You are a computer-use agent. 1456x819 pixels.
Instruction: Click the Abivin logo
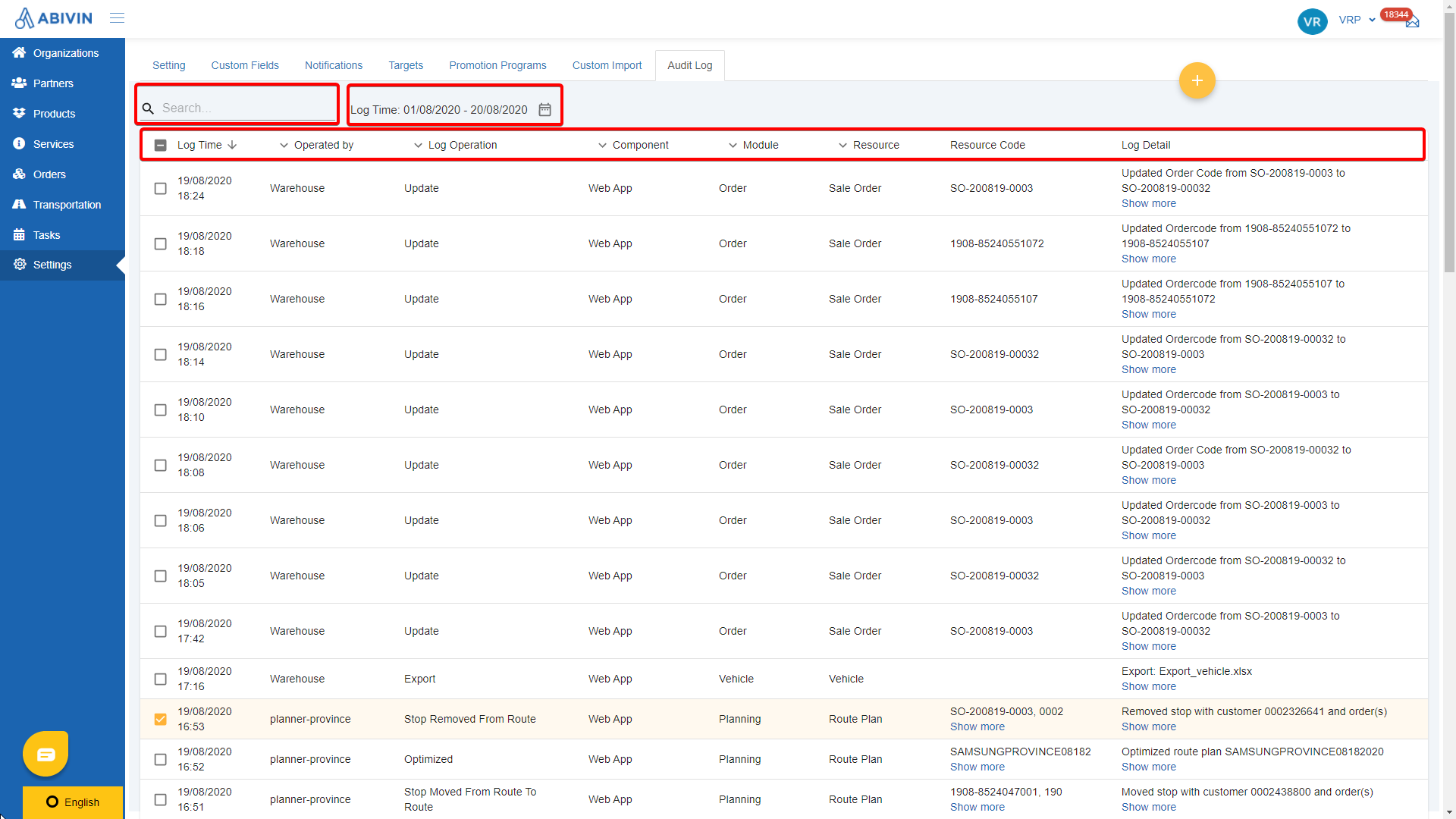54,18
